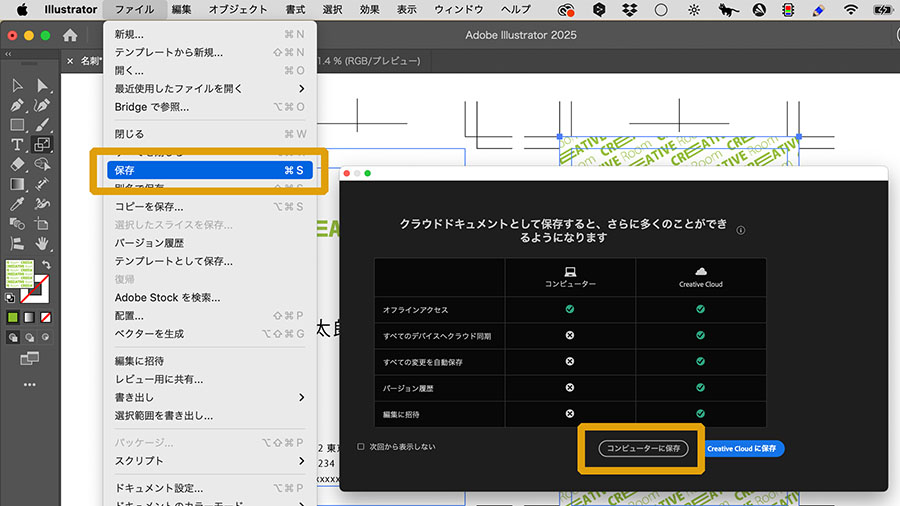Select the Eyedropper tool
Viewport: 900px width, 506px height.
pyautogui.click(x=17, y=204)
